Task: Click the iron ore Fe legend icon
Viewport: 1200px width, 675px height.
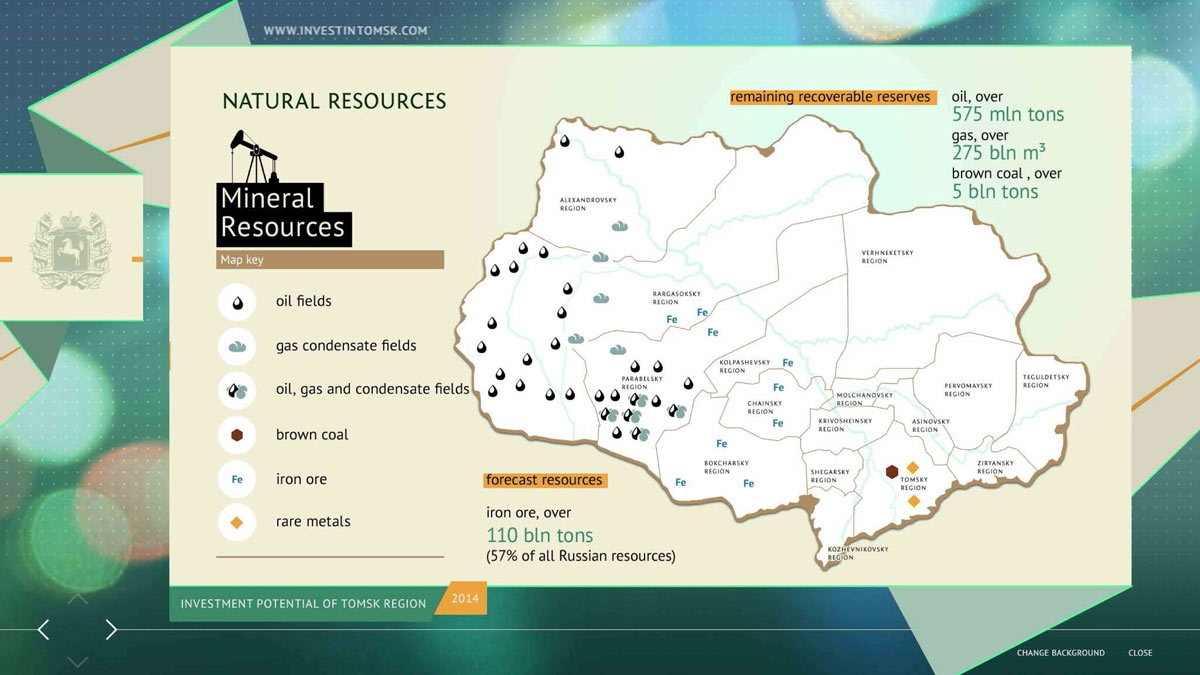Action: (237, 479)
